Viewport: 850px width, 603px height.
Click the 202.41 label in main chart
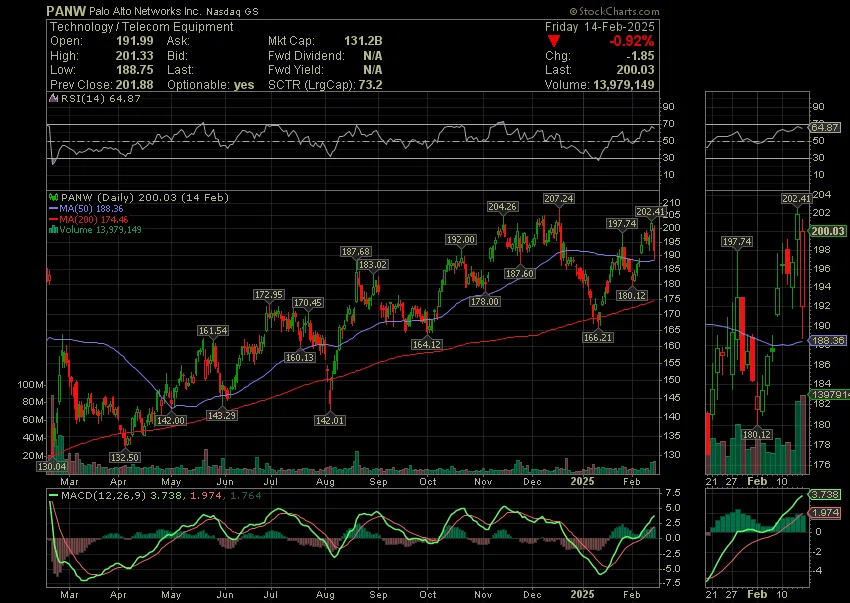651,211
